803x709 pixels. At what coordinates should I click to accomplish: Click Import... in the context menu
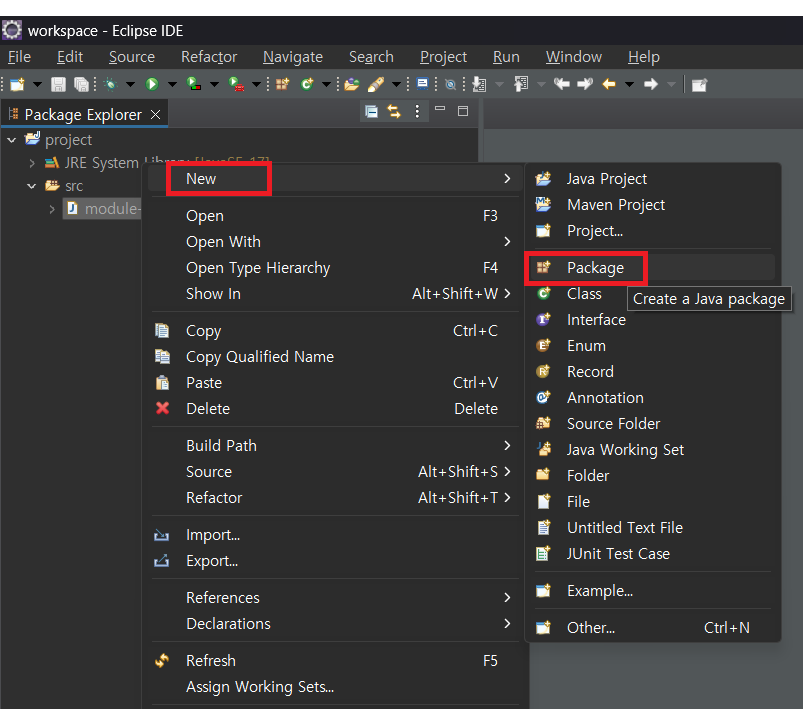pyautogui.click(x=335, y=535)
